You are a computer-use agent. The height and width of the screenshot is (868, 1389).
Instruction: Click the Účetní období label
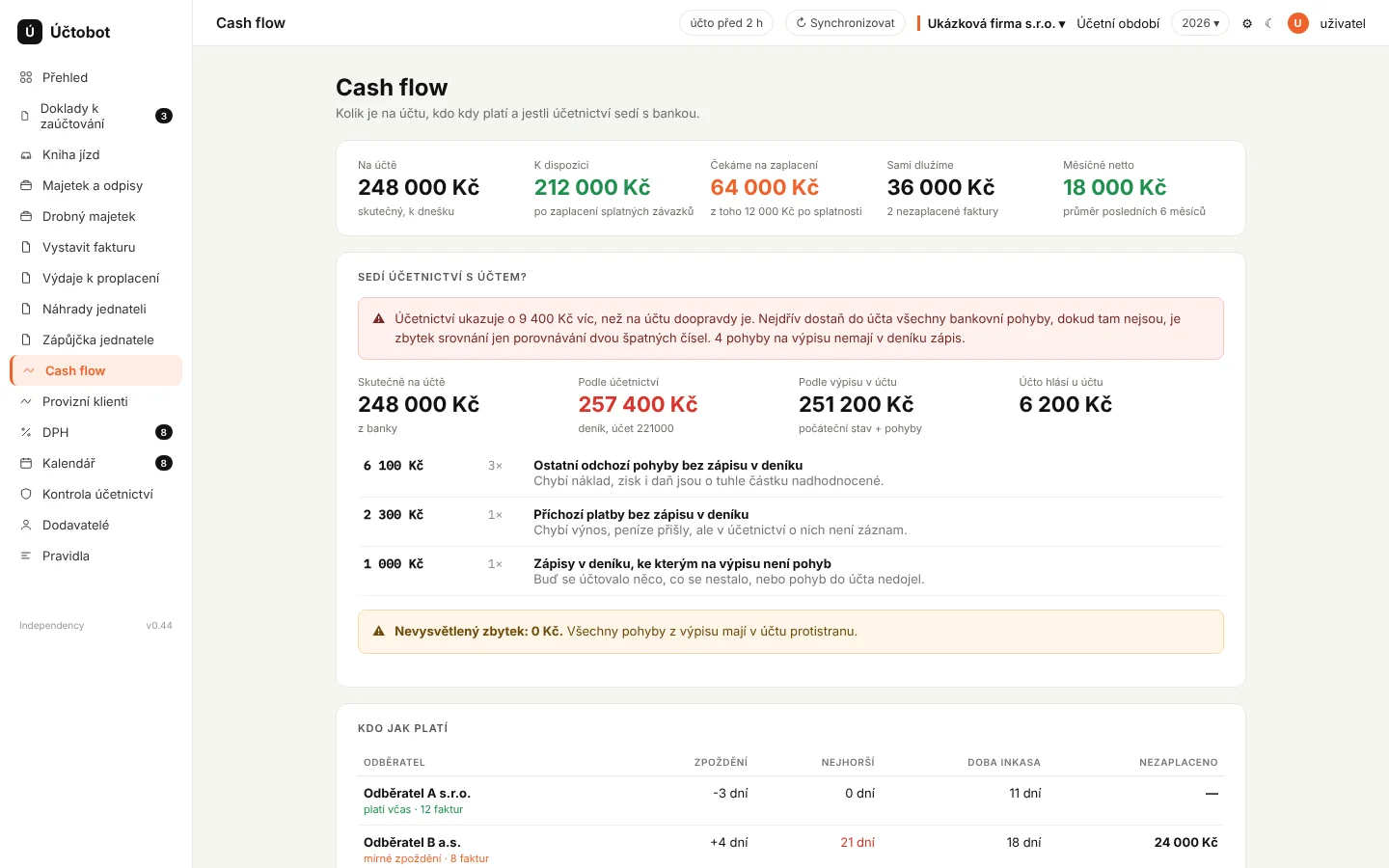coord(1118,23)
